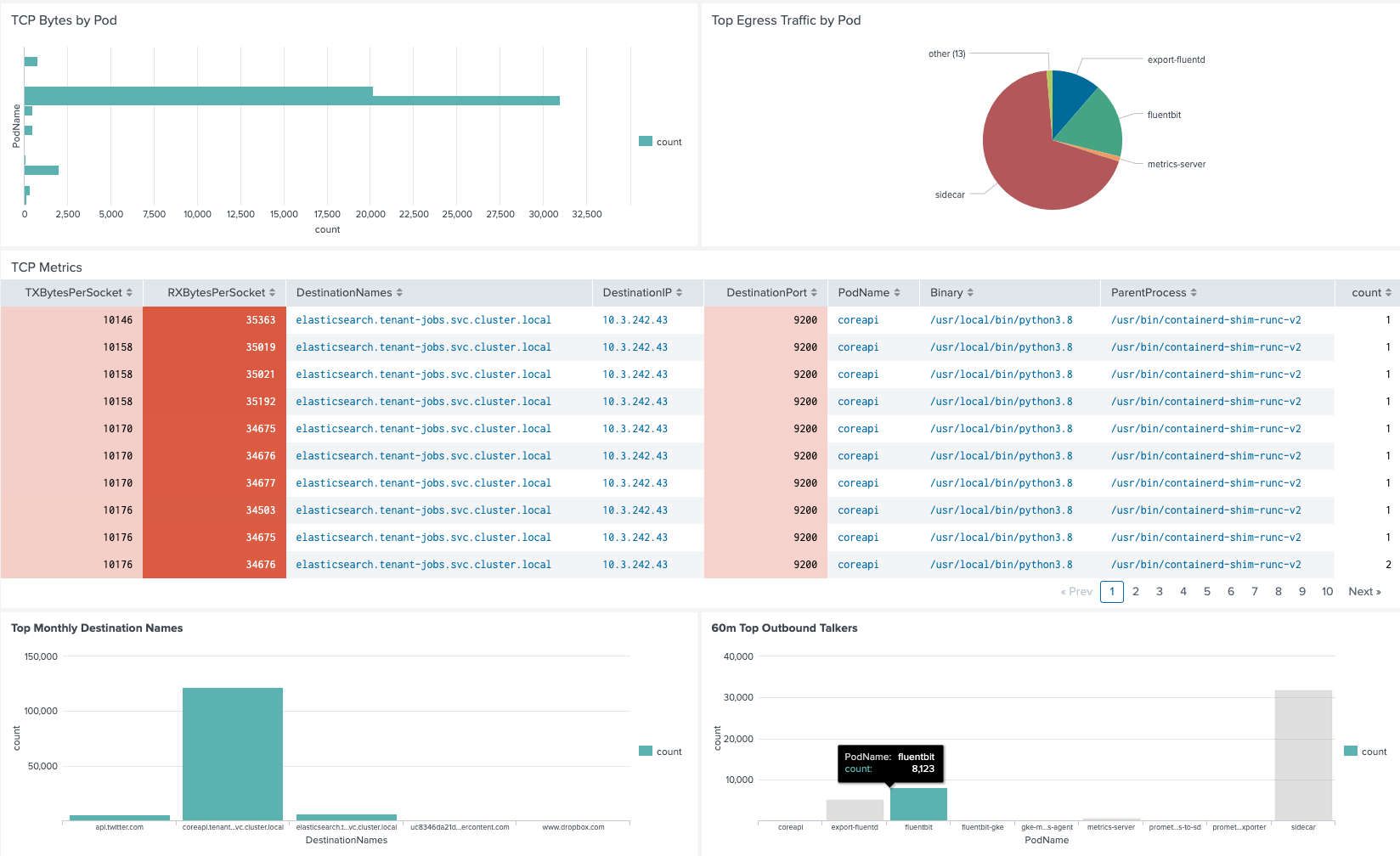Jump to page 10 of the table
This screenshot has width=1400, height=856.
pos(1327,592)
